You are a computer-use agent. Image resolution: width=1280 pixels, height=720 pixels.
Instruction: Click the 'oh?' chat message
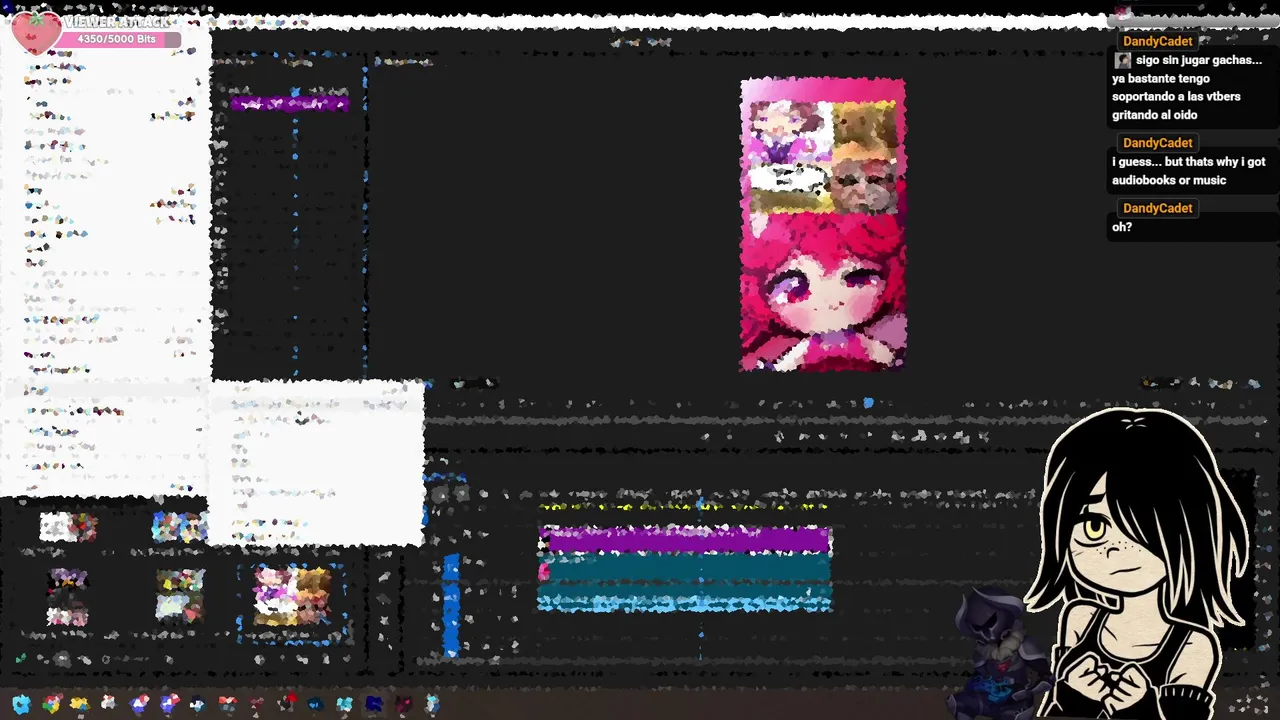click(1122, 227)
